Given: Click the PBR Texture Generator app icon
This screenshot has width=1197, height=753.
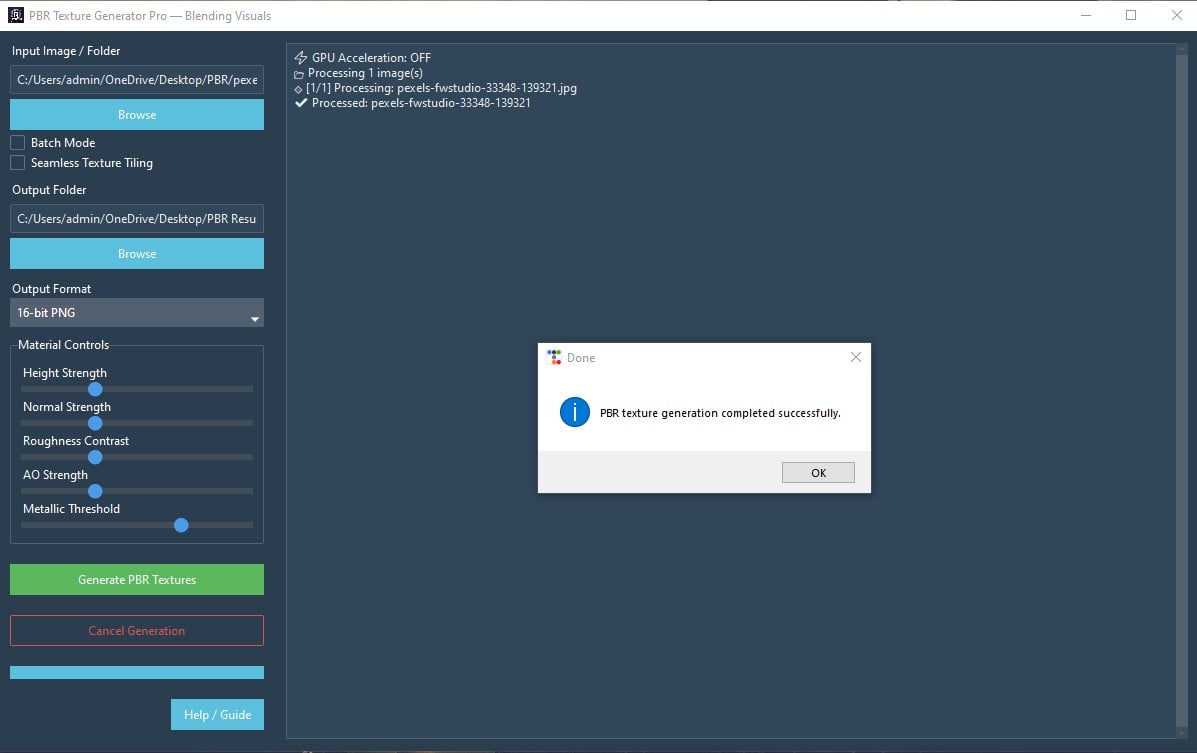Looking at the screenshot, I should tap(15, 15).
